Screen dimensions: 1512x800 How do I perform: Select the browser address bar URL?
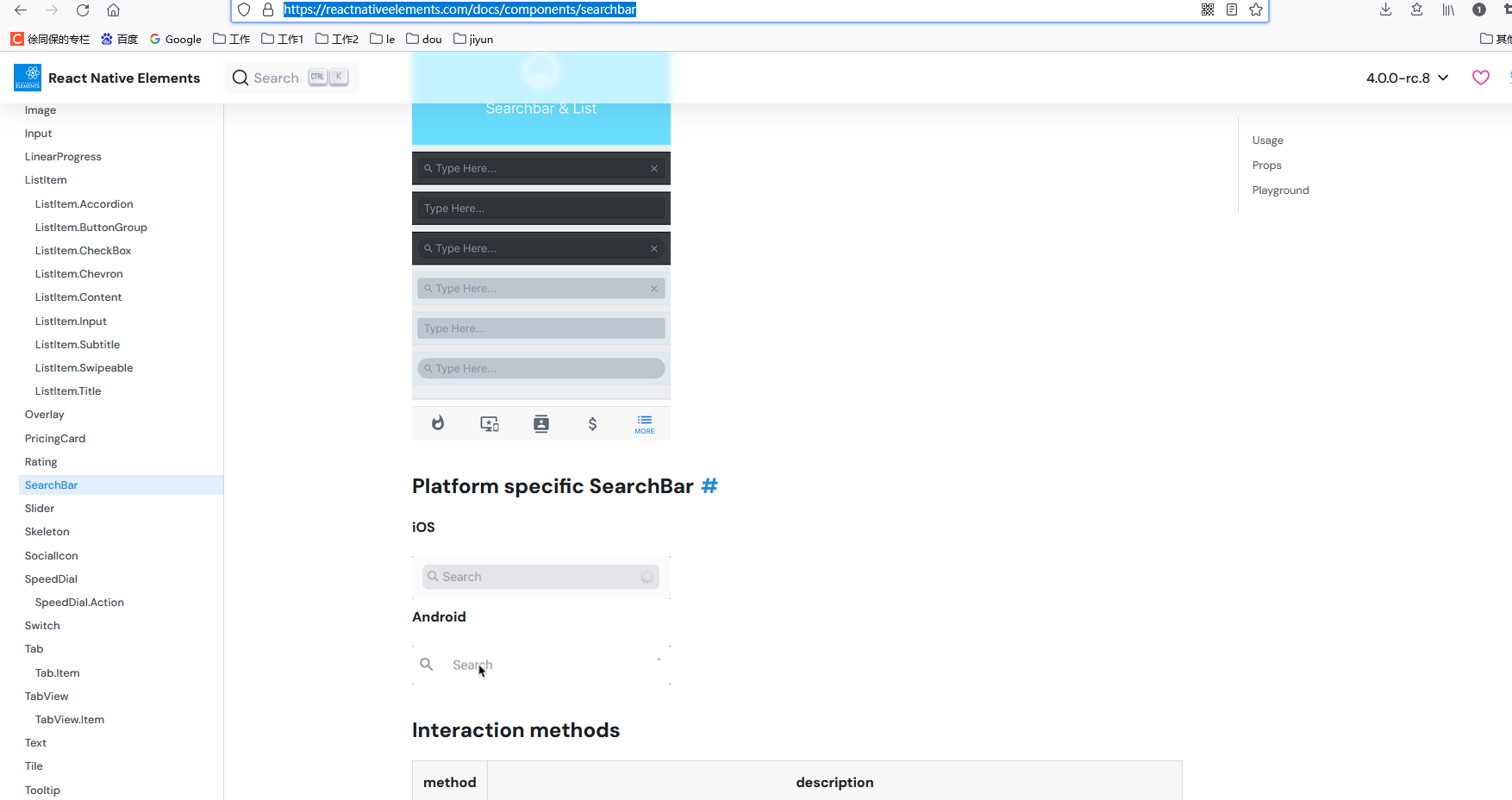coord(459,9)
